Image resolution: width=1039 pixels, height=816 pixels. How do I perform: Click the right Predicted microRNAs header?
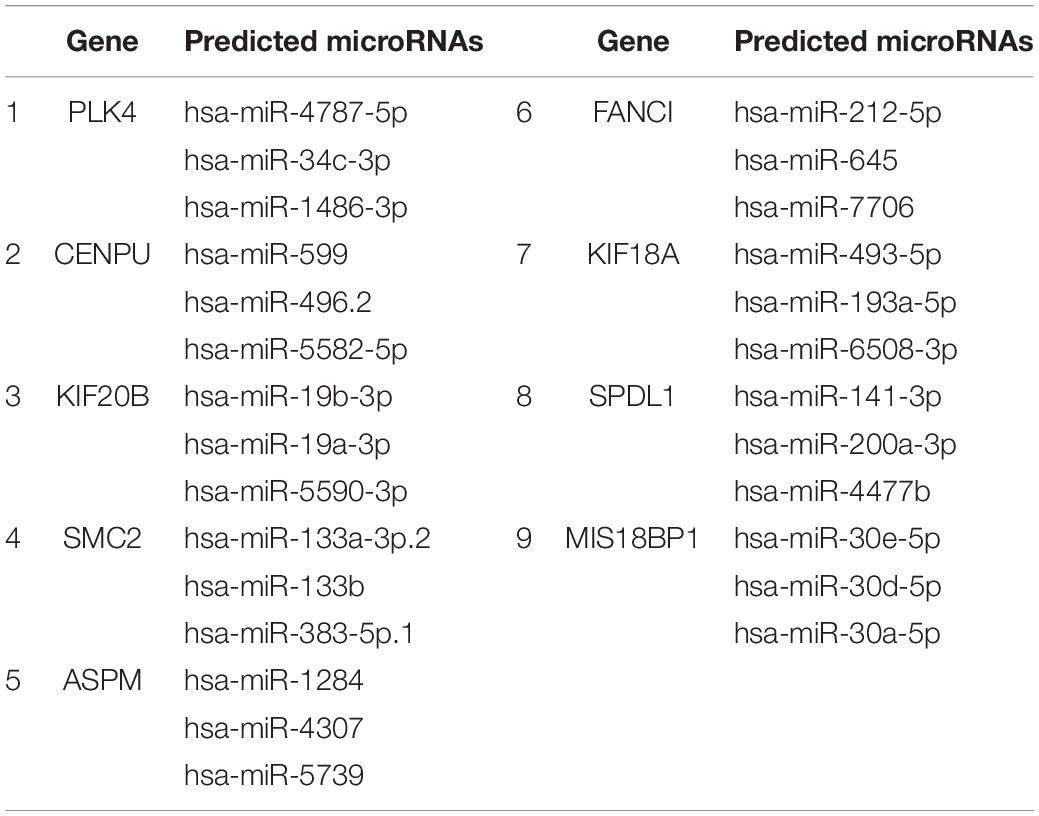coord(883,41)
